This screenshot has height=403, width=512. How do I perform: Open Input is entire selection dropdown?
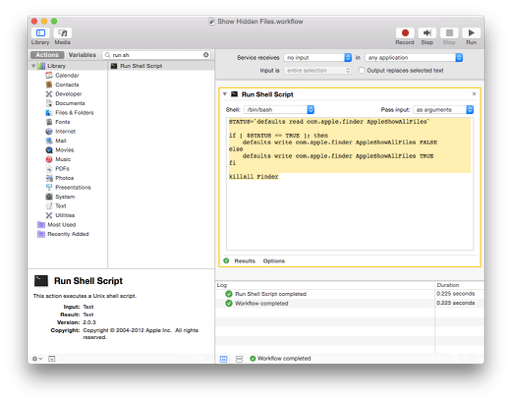pyautogui.click(x=318, y=71)
